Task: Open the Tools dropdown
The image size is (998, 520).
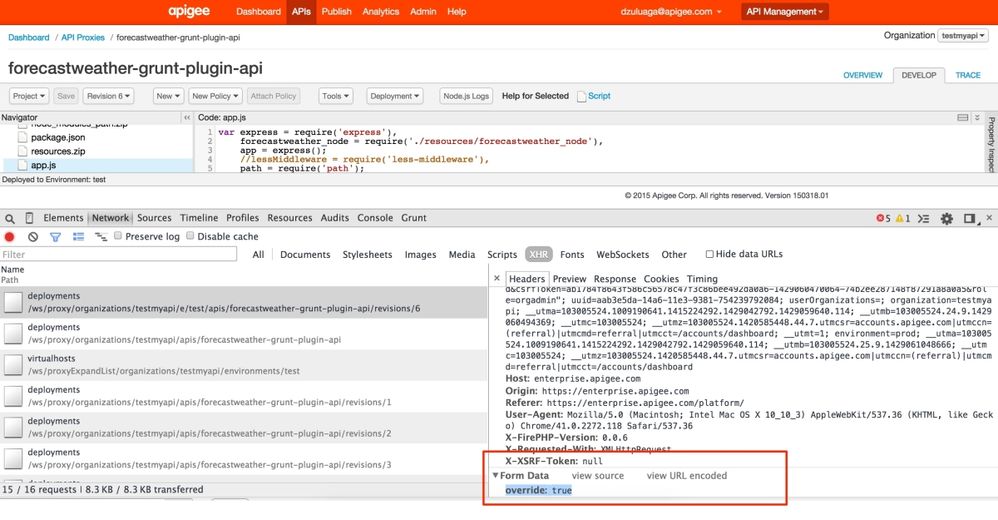Action: [x=335, y=96]
